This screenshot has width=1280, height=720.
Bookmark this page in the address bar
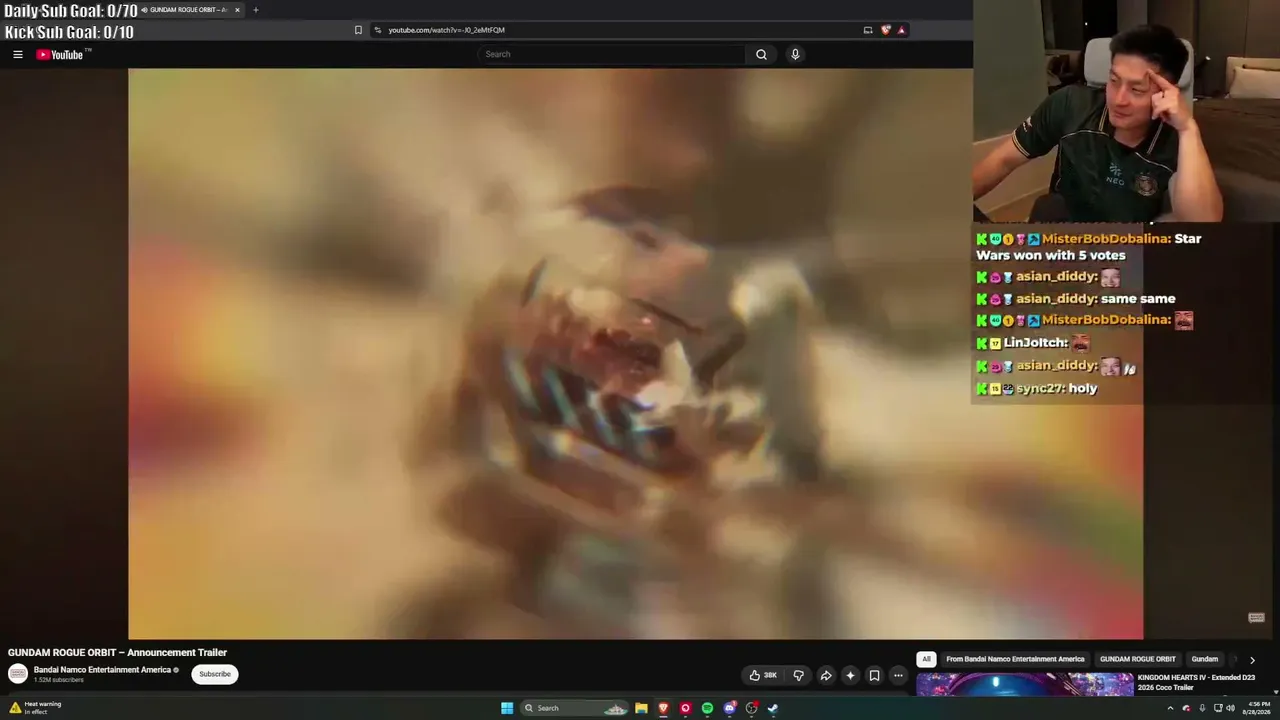tap(358, 30)
